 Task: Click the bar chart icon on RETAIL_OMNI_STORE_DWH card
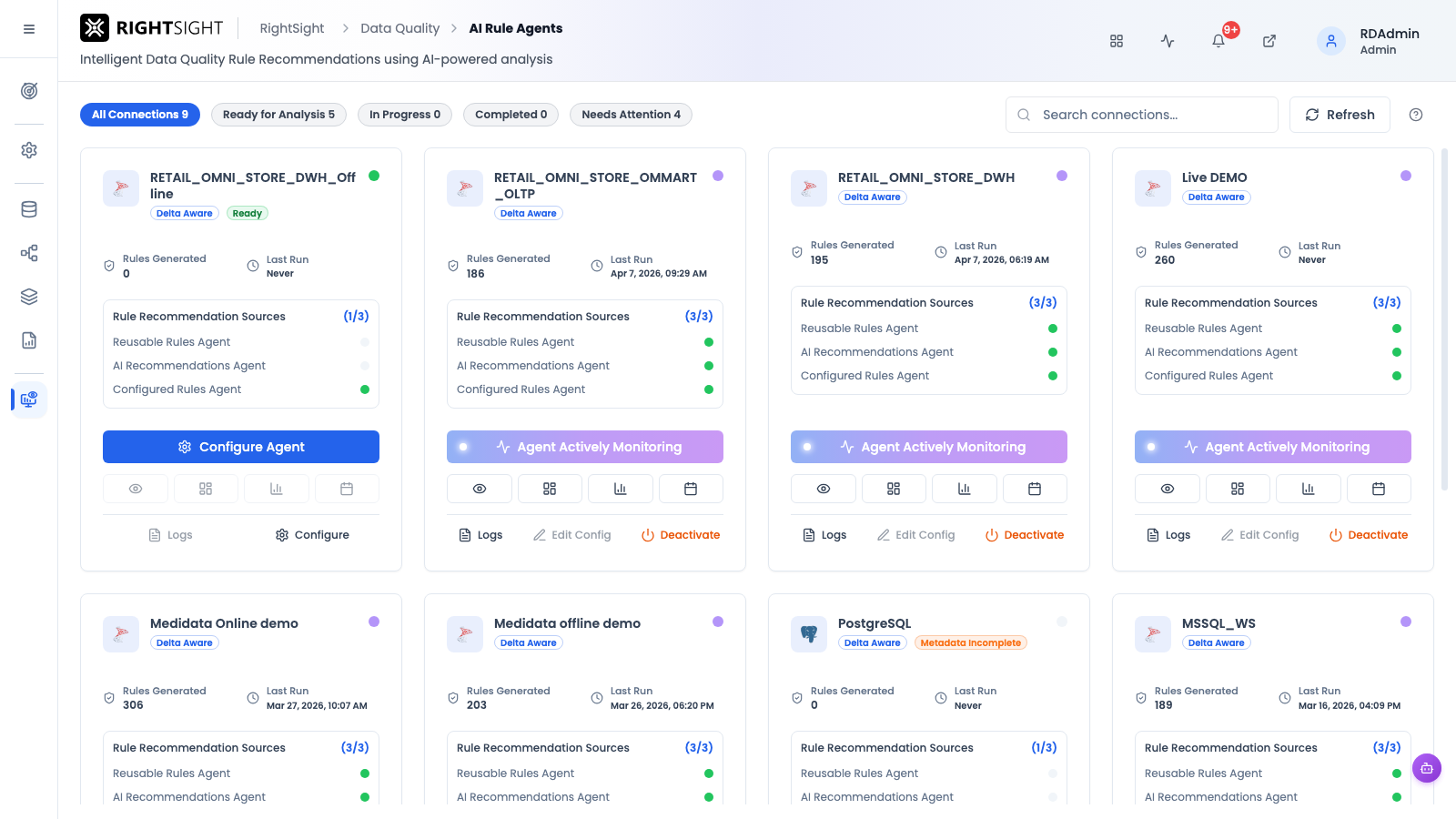point(965,489)
